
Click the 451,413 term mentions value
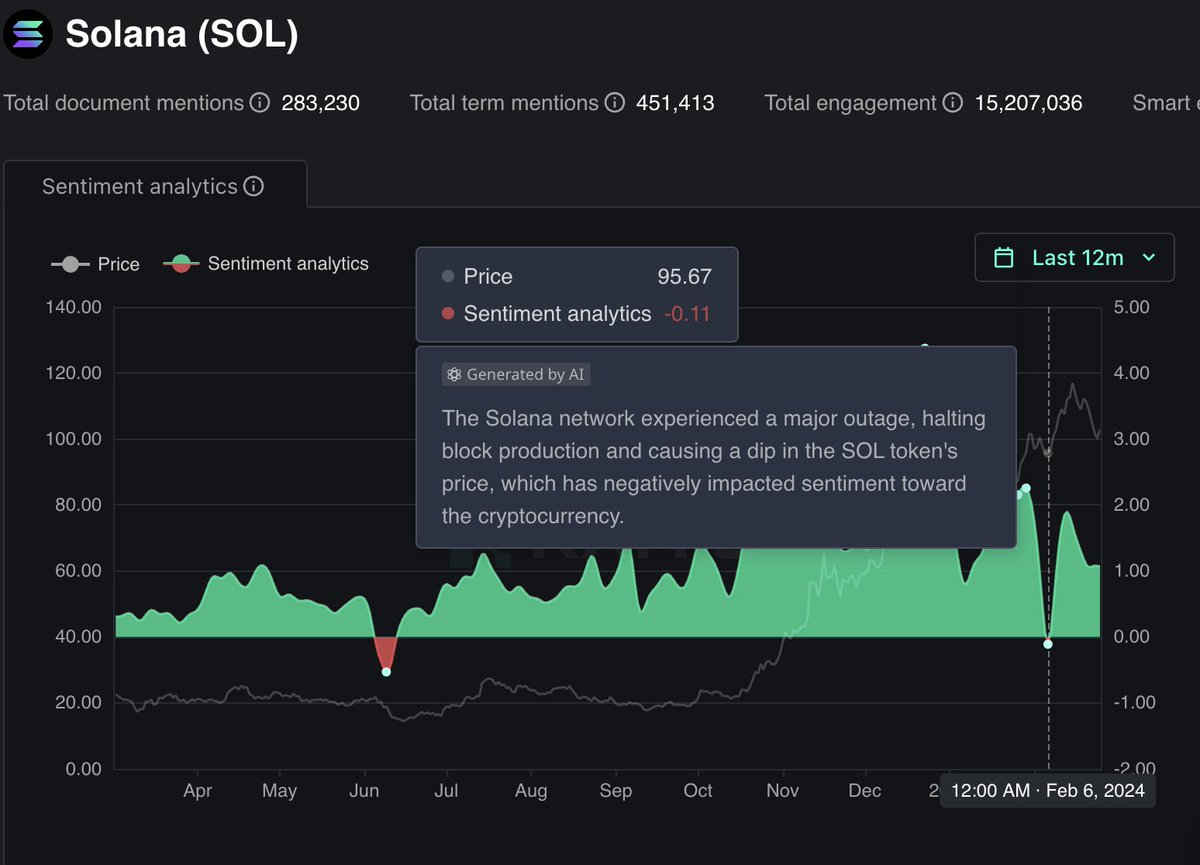[675, 103]
